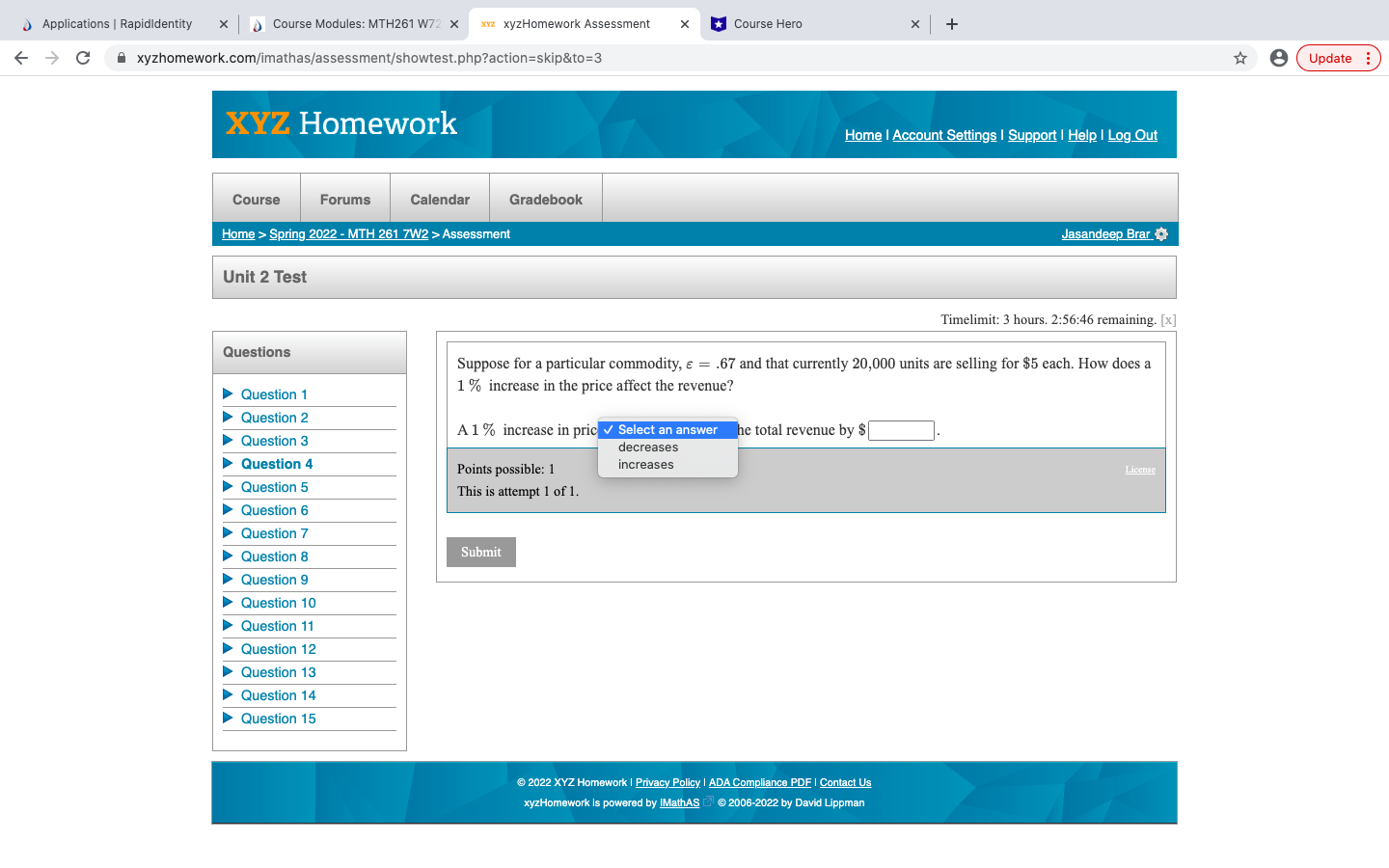Choose 'Select an answer' option
1389x868 pixels.
point(667,429)
